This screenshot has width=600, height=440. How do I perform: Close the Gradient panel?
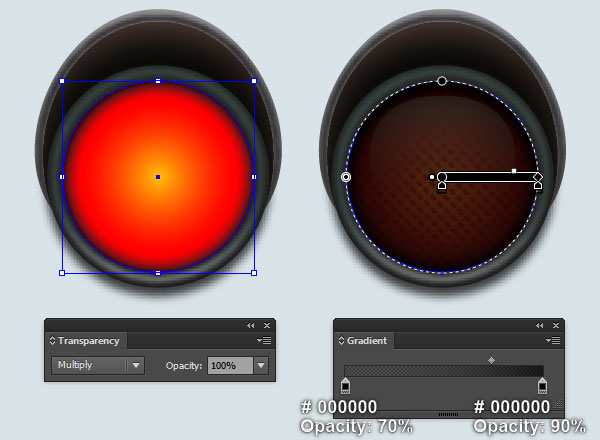556,326
